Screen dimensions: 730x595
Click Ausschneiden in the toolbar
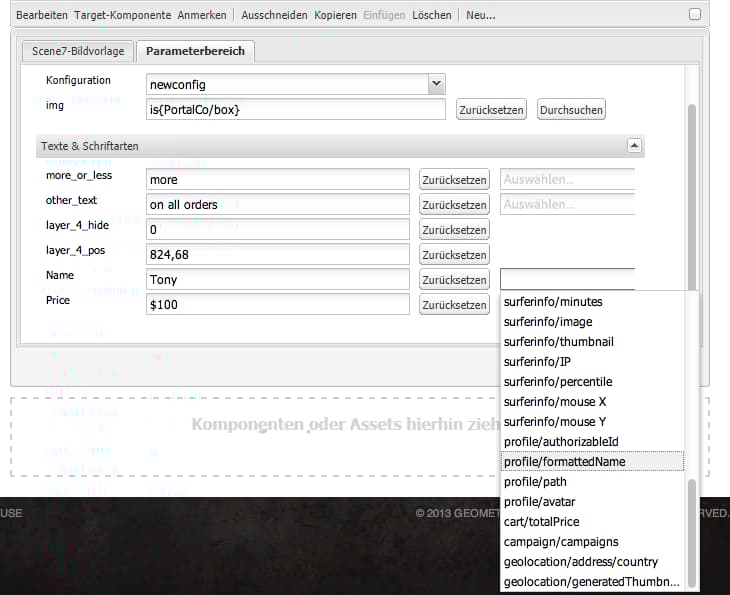pos(274,15)
